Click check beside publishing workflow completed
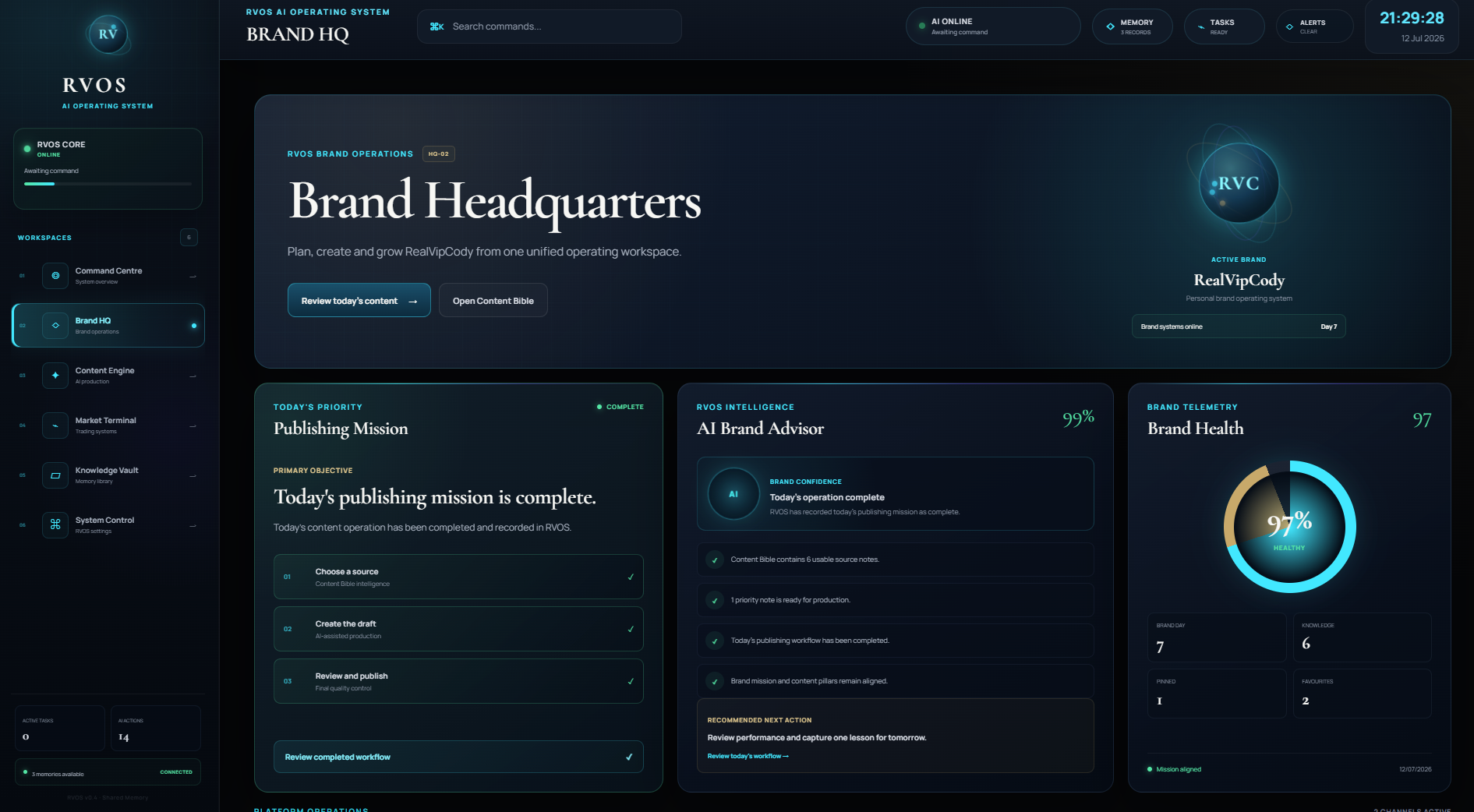Viewport: 1474px width, 812px height. 714,641
